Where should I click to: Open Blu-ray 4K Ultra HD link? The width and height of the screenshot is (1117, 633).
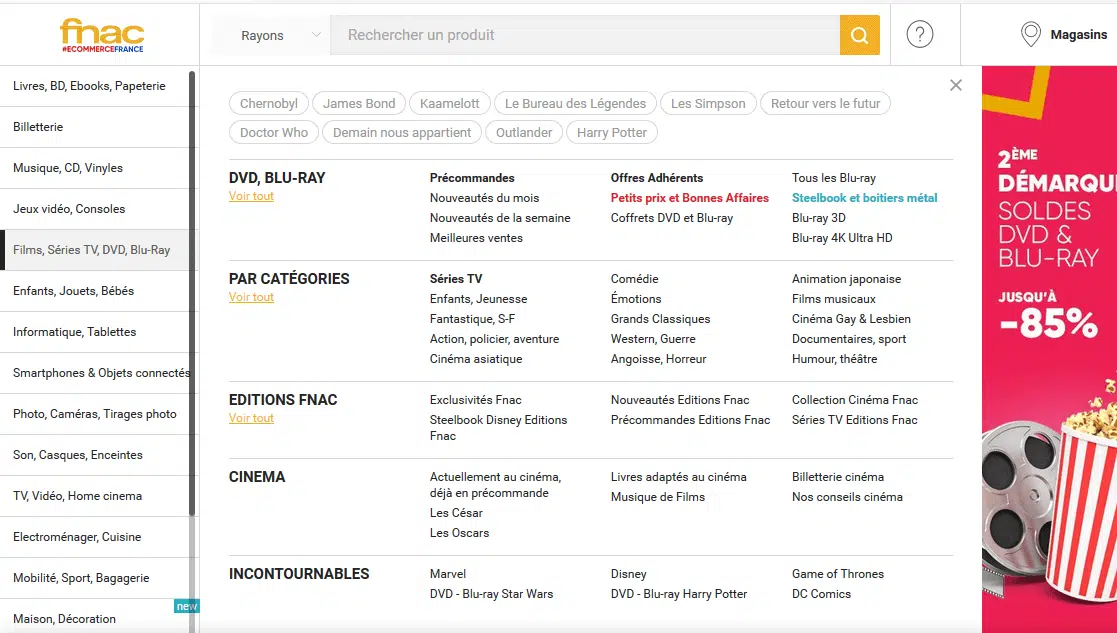point(842,238)
